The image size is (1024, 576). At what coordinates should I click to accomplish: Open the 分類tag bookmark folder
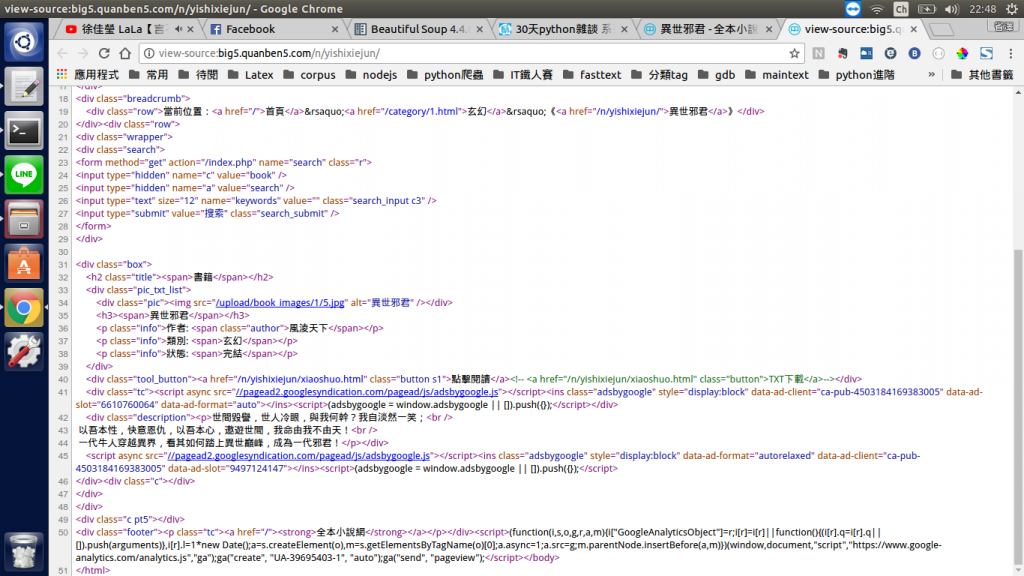(x=660, y=75)
